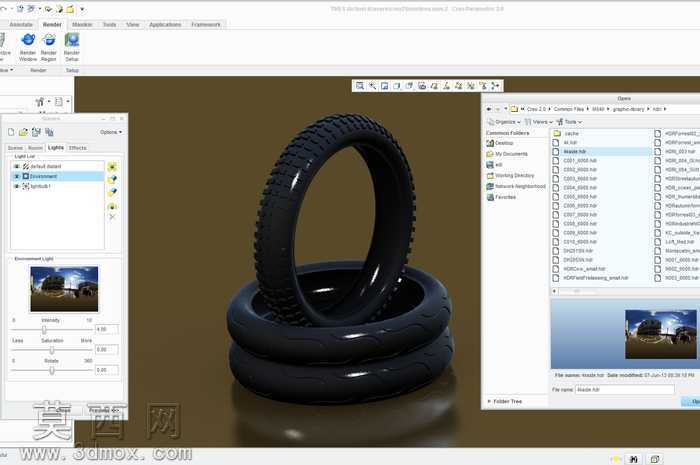
Task: Click Refit icon in graphics toolbar
Action: (x=360, y=86)
